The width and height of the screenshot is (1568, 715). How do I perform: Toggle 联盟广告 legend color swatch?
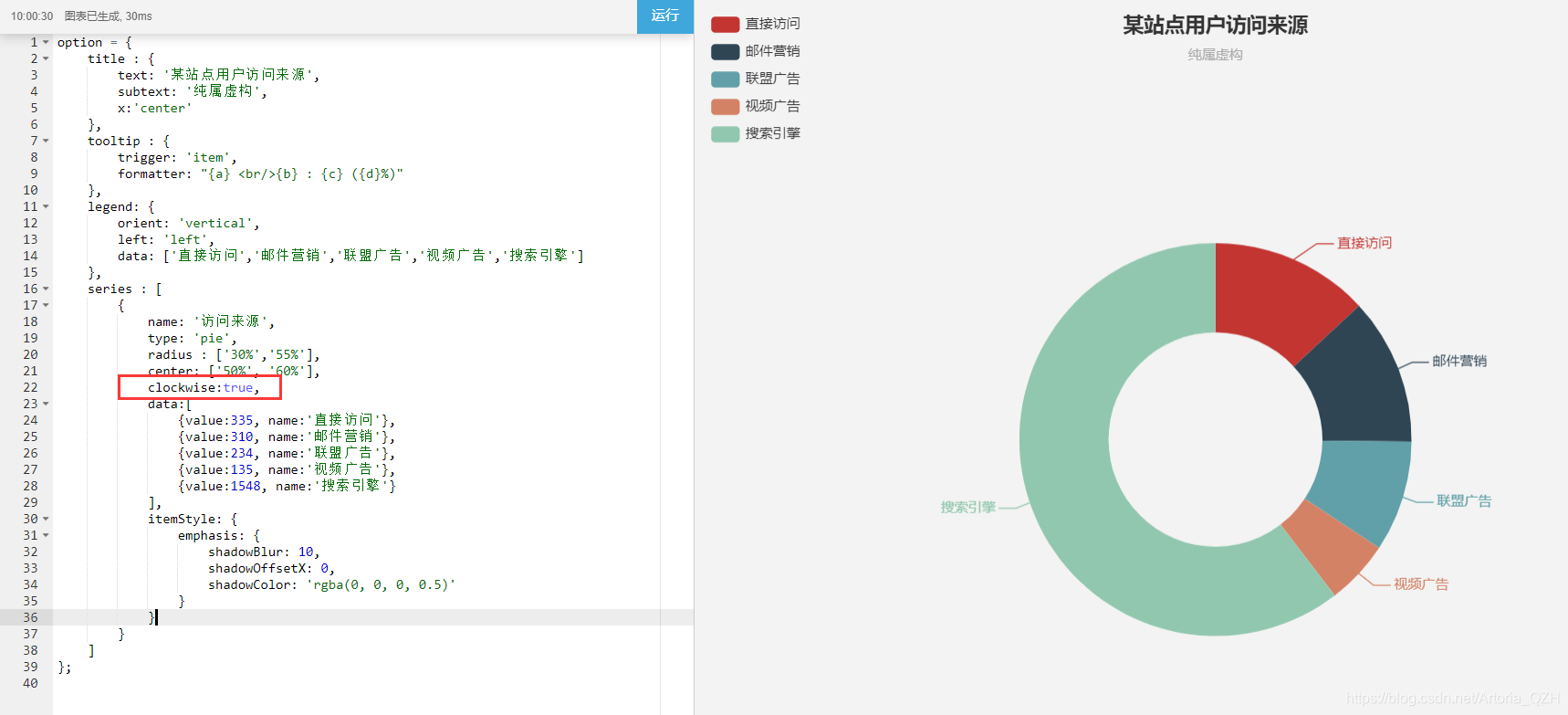click(x=725, y=79)
